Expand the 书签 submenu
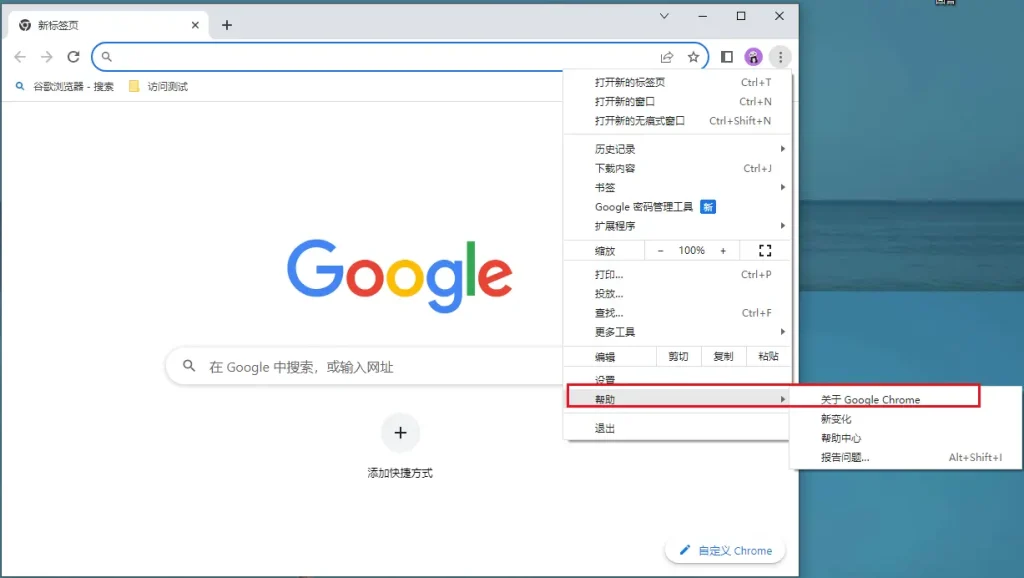 tap(678, 187)
